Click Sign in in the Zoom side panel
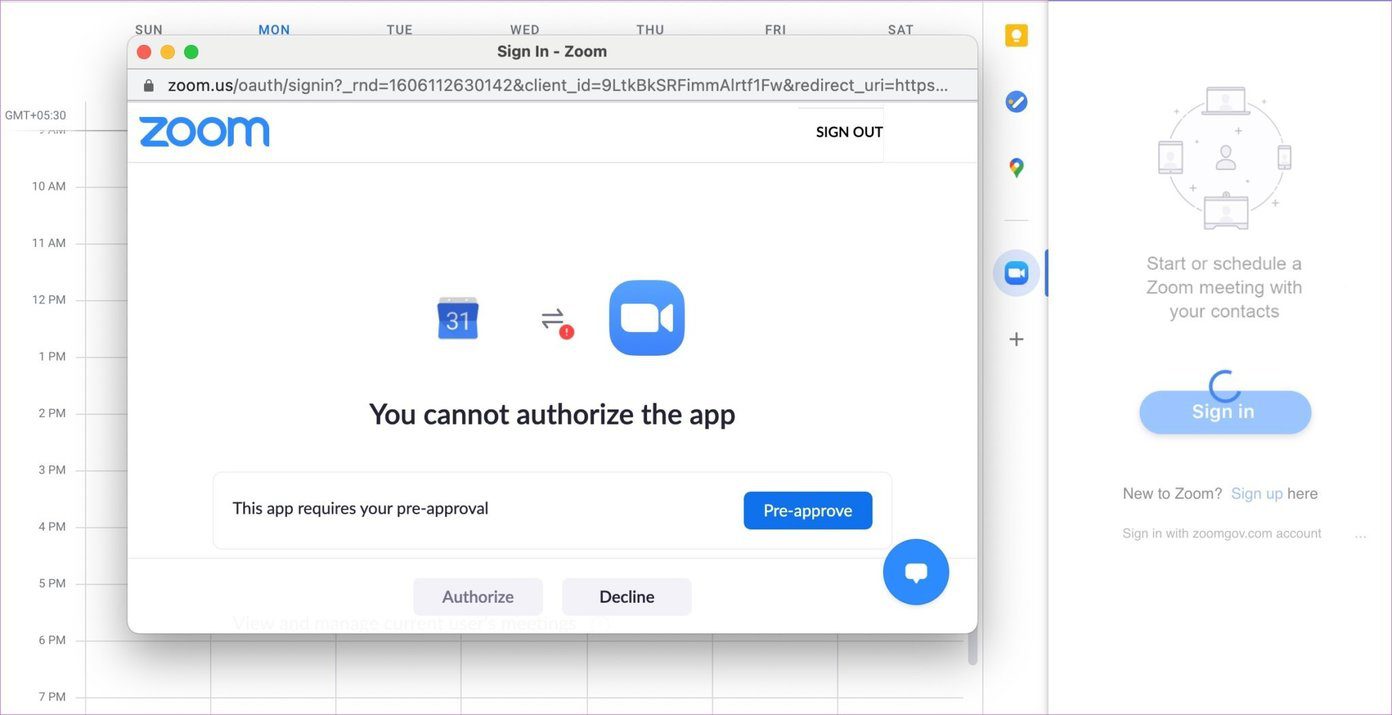Viewport: 1392px width, 715px height. pos(1225,412)
